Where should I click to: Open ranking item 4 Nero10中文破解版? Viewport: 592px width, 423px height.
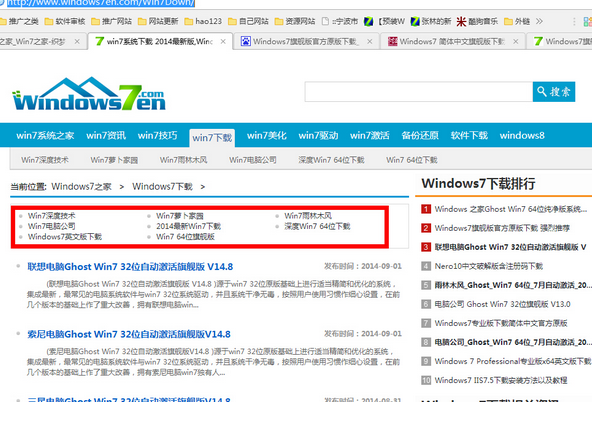(x=489, y=266)
